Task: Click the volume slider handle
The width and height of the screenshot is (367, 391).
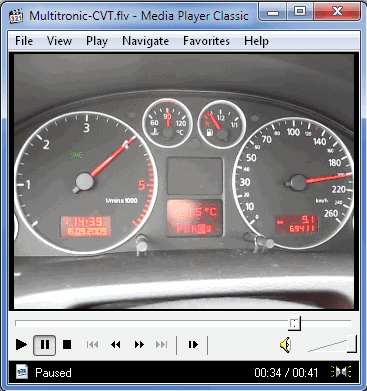Action: [x=352, y=344]
